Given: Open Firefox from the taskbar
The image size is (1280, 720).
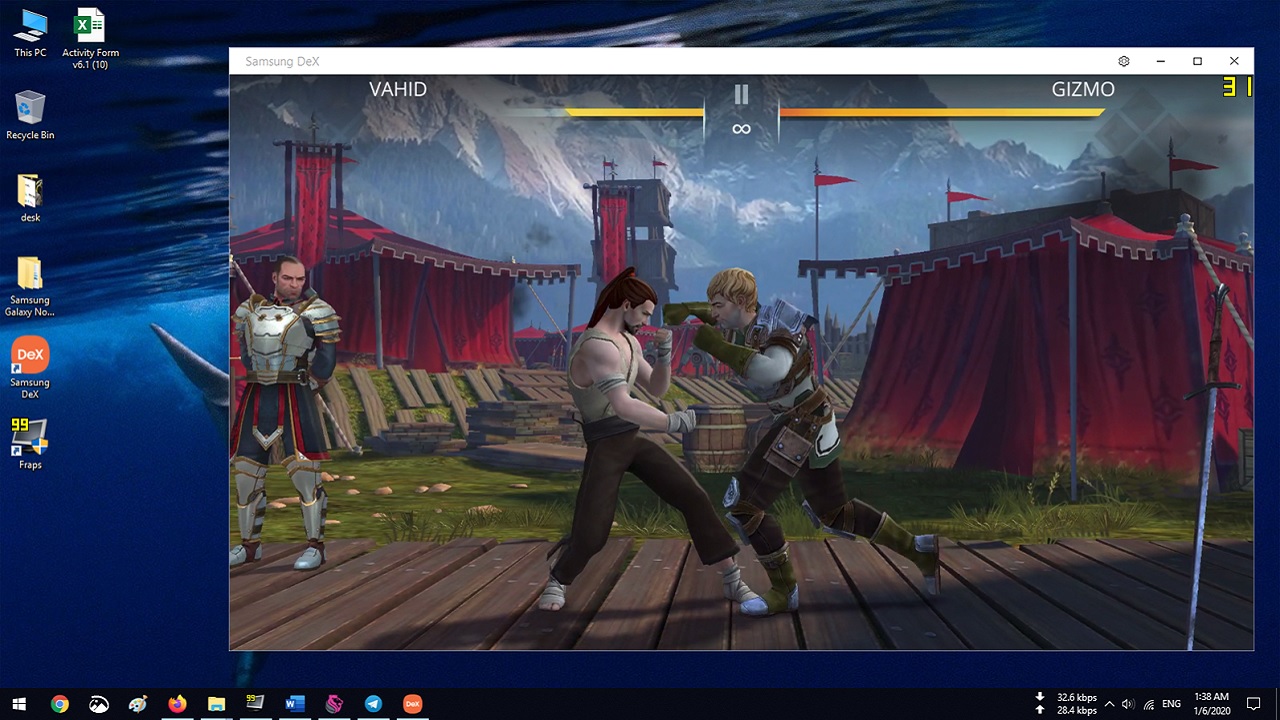Looking at the screenshot, I should (177, 704).
